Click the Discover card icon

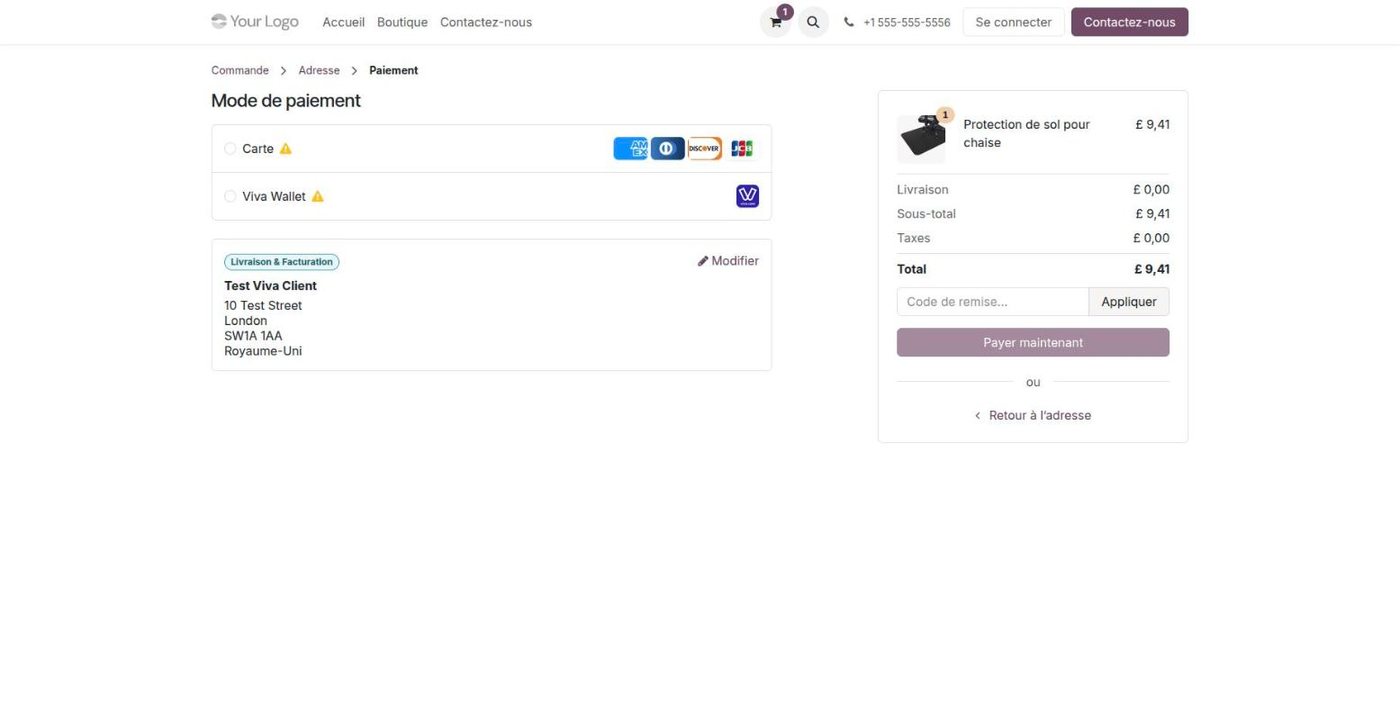[x=705, y=148]
